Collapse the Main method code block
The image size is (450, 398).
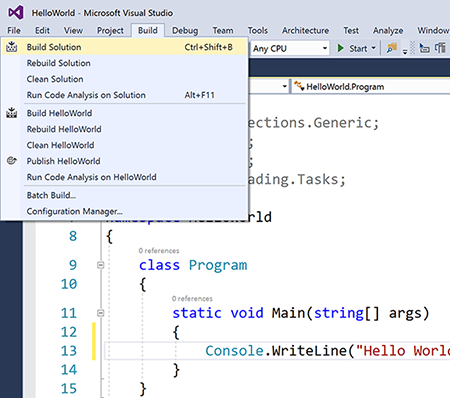point(100,313)
